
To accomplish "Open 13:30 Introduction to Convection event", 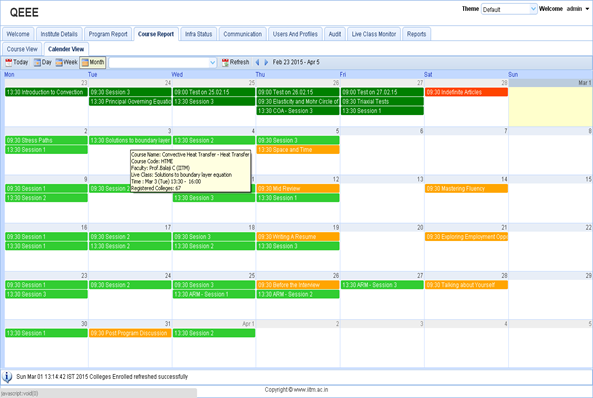I will [x=47, y=92].
